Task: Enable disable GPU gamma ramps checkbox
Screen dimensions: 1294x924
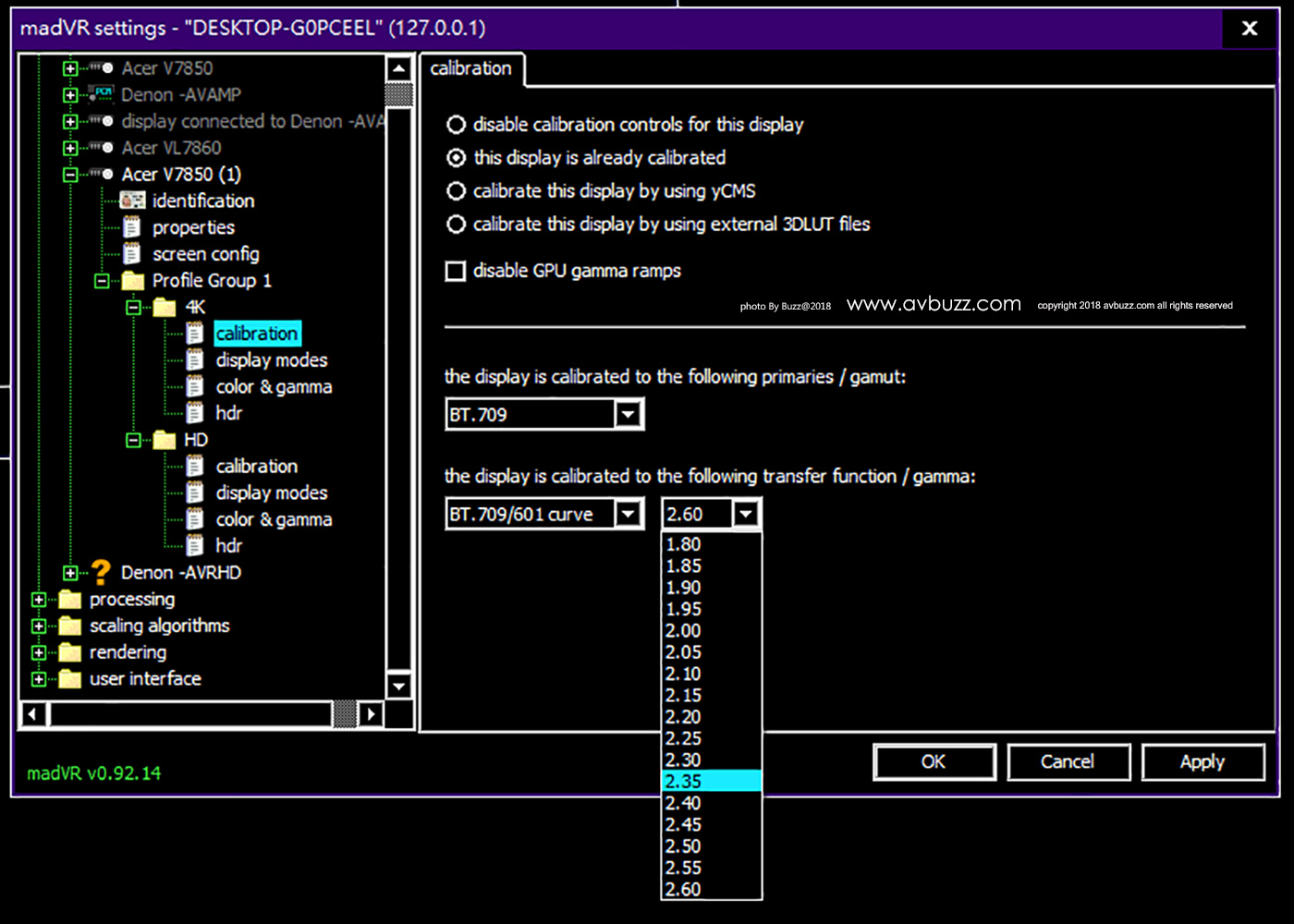Action: click(x=456, y=271)
